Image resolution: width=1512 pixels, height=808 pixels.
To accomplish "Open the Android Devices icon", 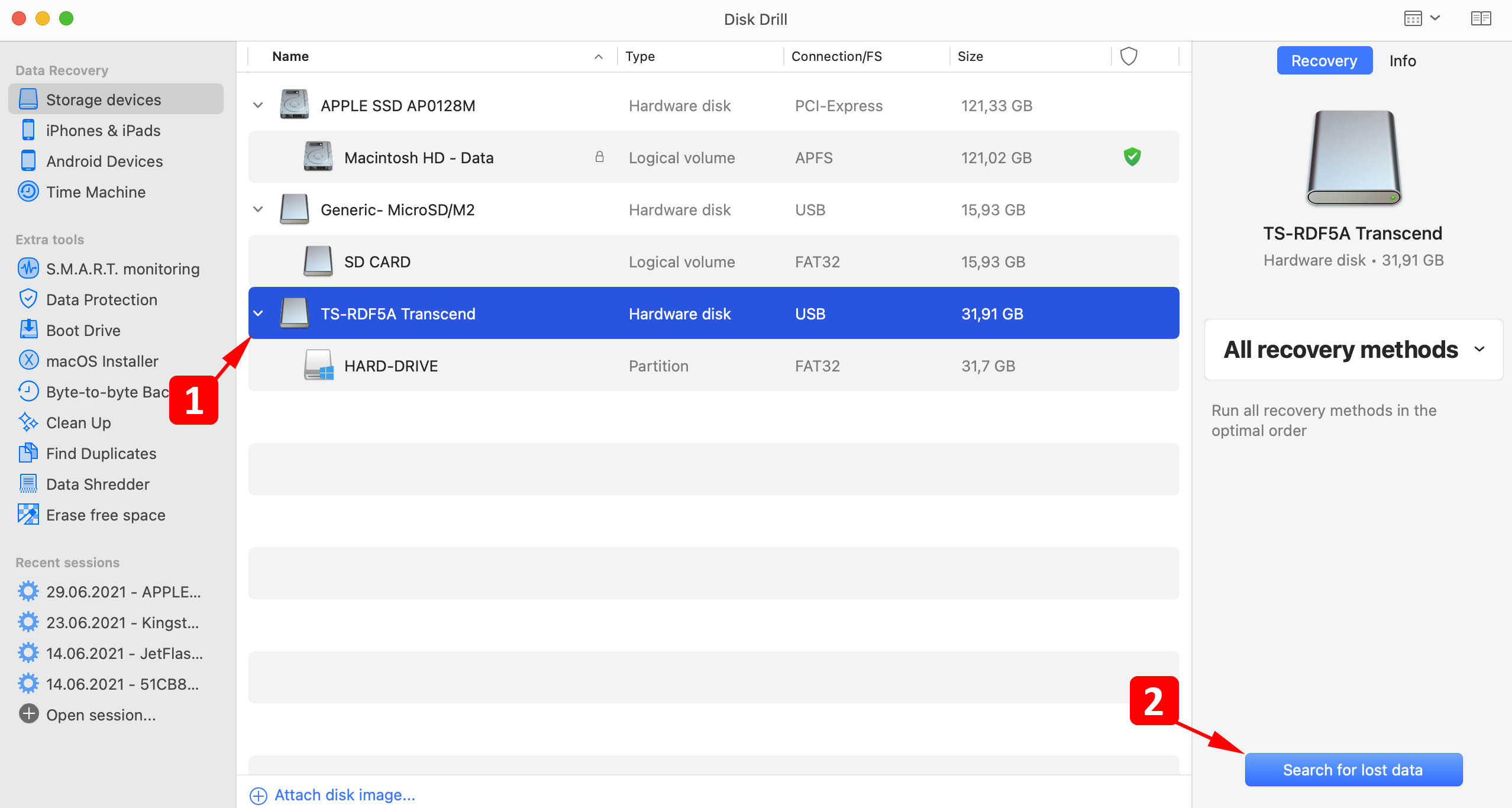I will (28, 161).
